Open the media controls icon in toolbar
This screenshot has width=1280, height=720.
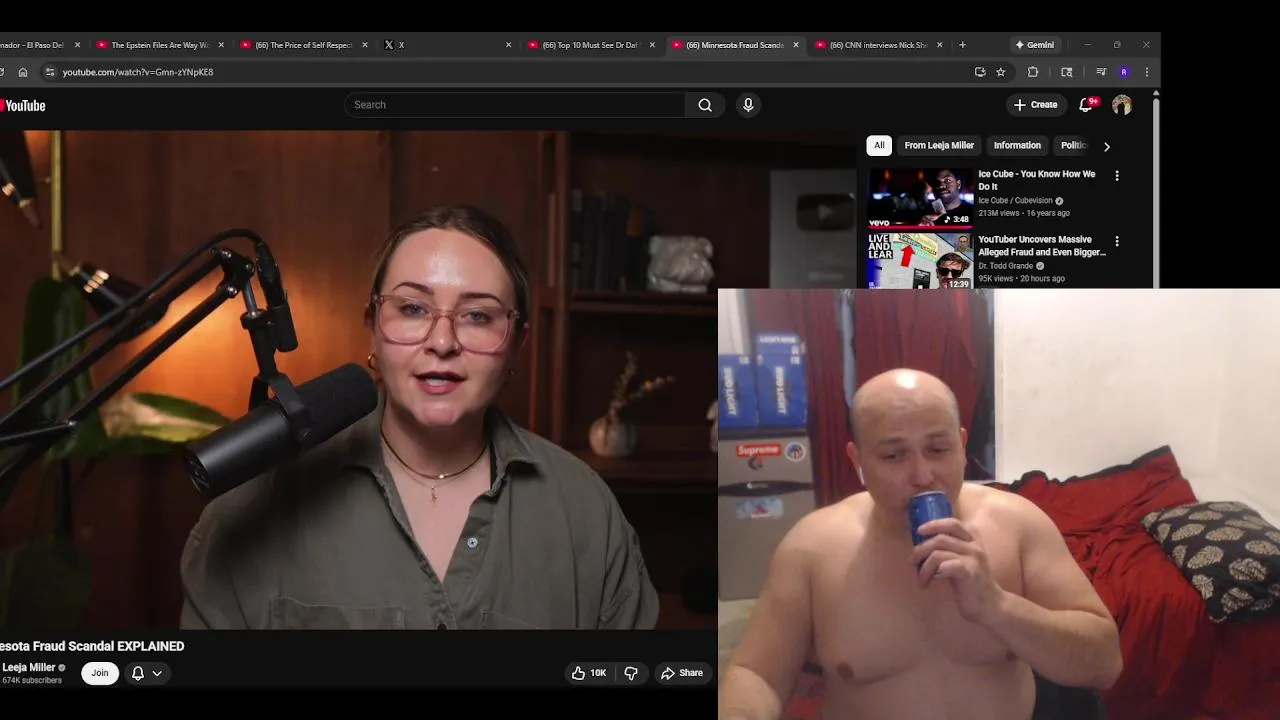click(1100, 72)
